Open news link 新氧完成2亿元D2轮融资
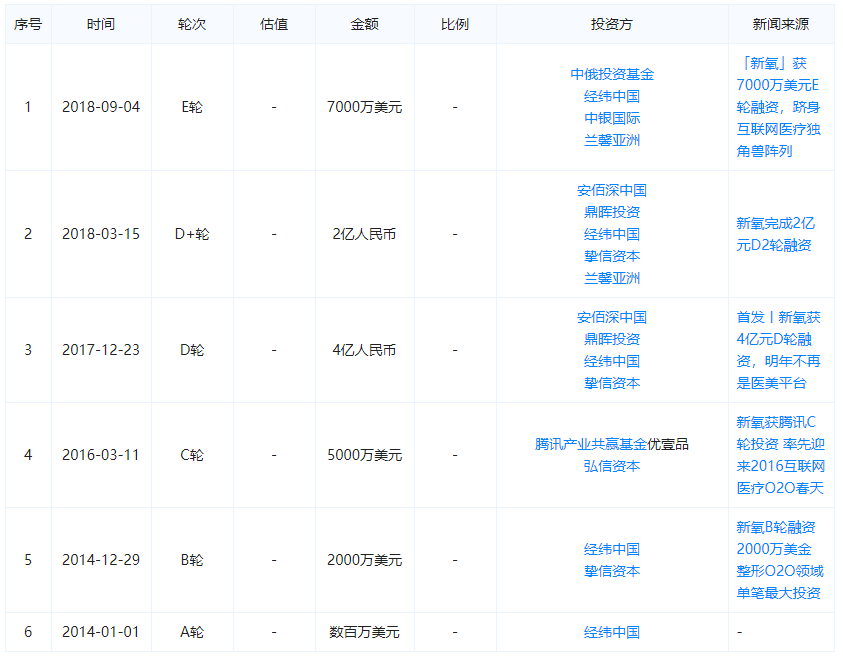Viewport: 843px width, 660px height. [775, 234]
